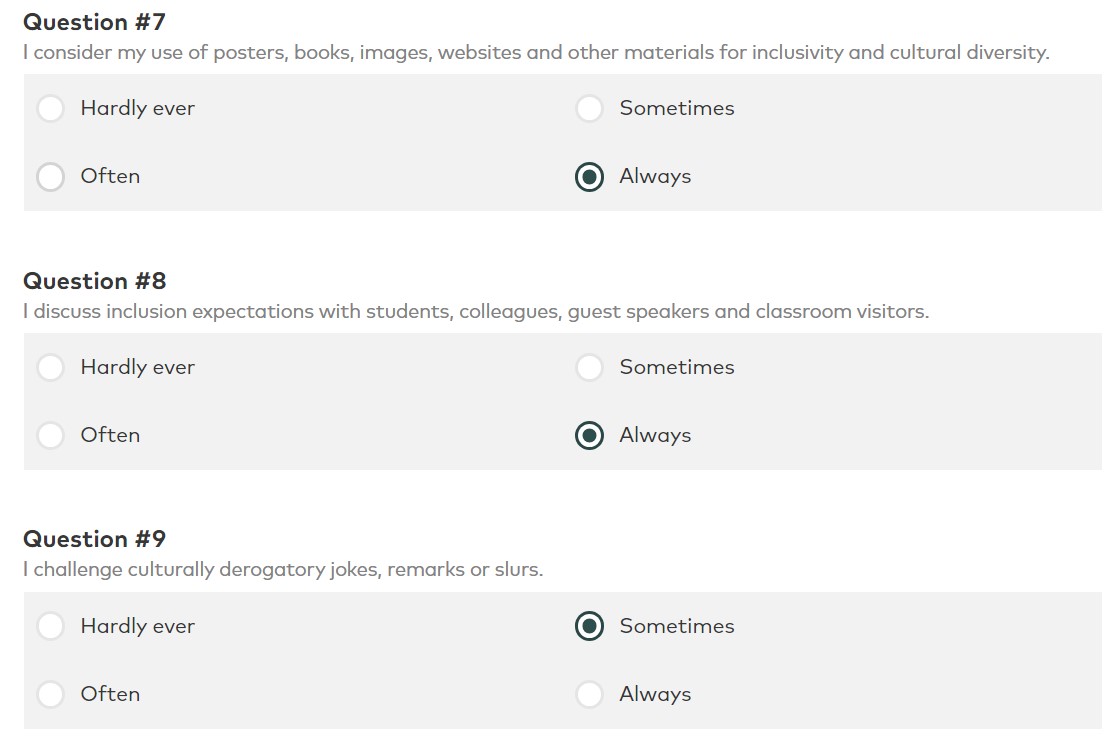The width and height of the screenshot is (1120, 754).
Task: Click the derogatory jokes question statement
Action: point(283,570)
